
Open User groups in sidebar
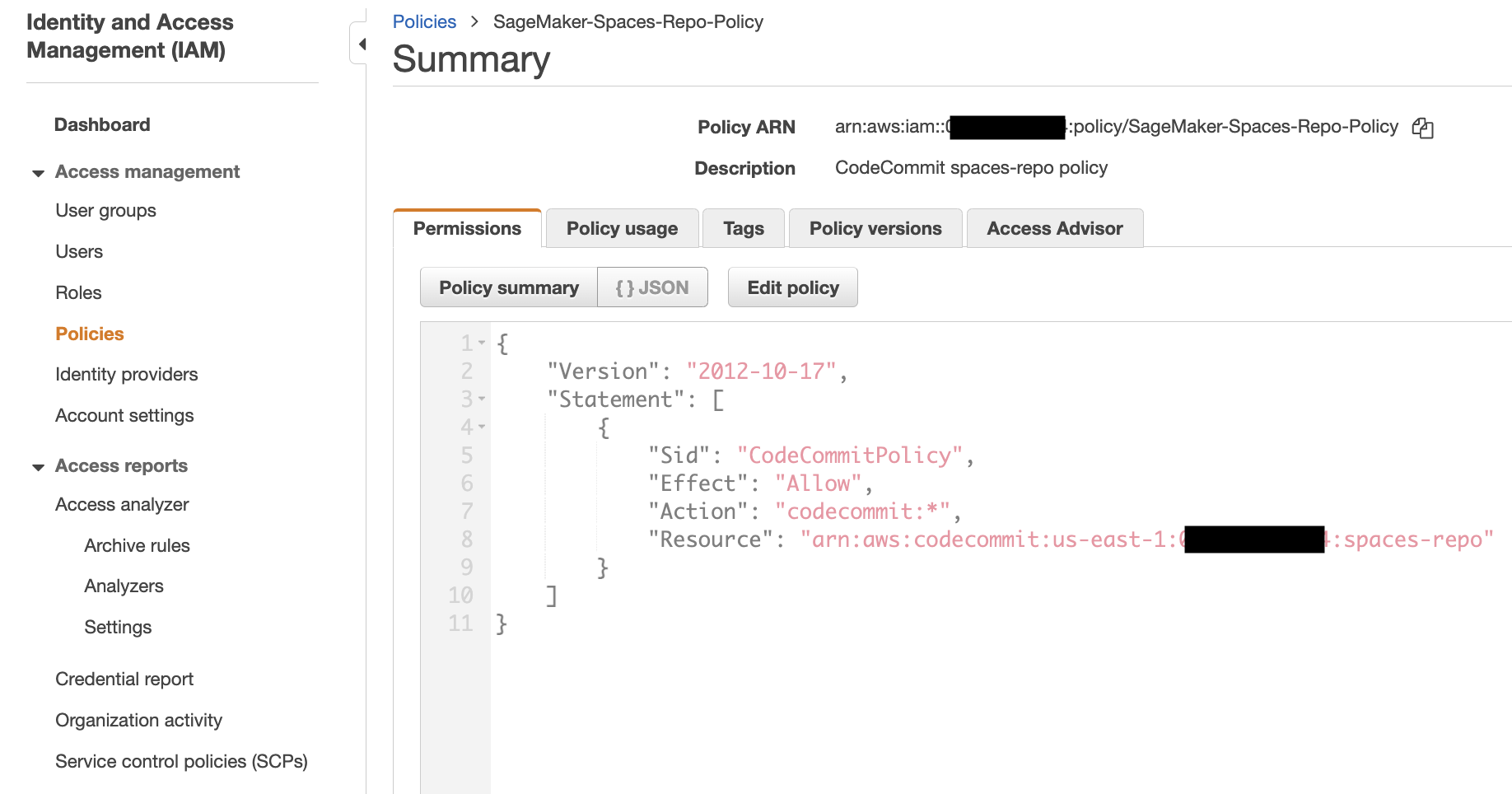click(105, 211)
